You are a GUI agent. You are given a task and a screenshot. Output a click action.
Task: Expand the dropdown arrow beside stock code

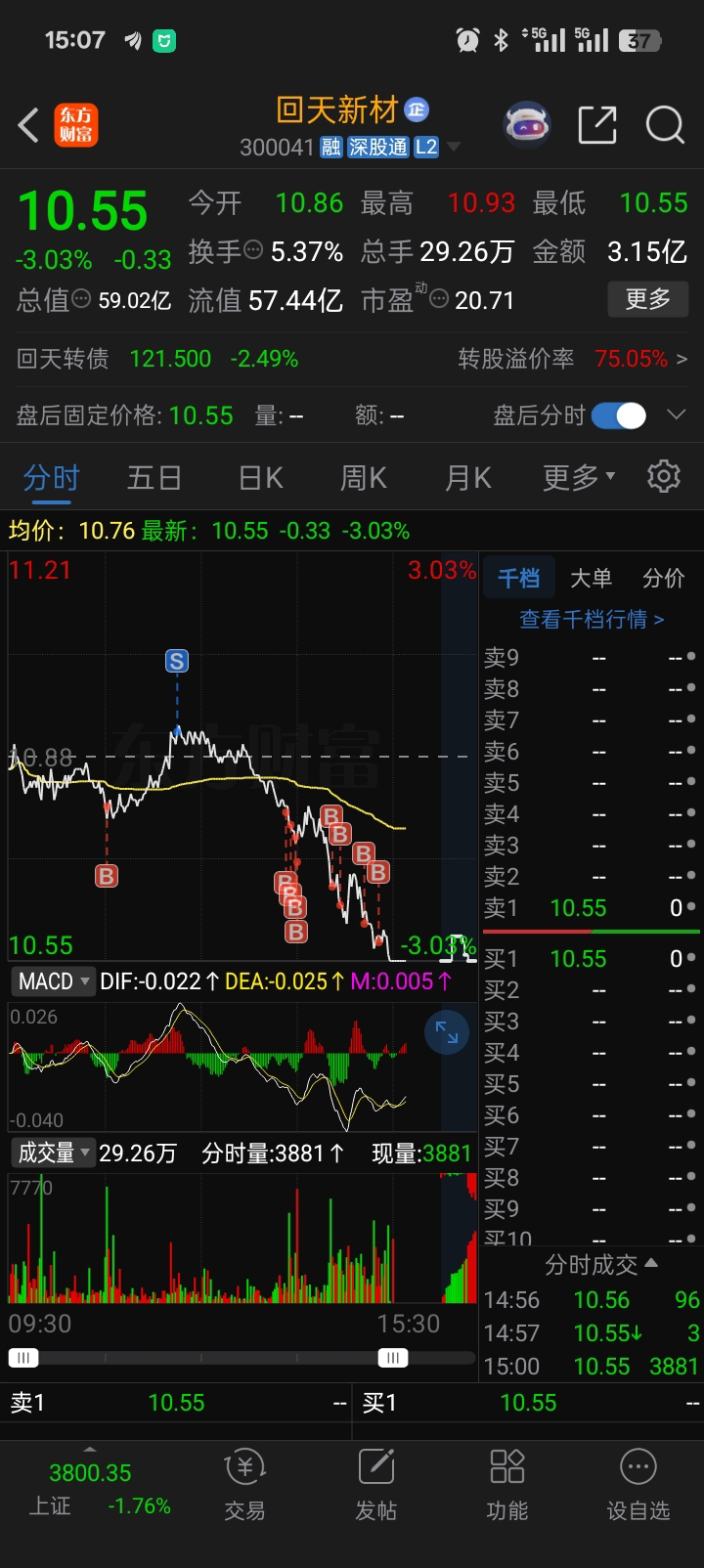coord(454,148)
